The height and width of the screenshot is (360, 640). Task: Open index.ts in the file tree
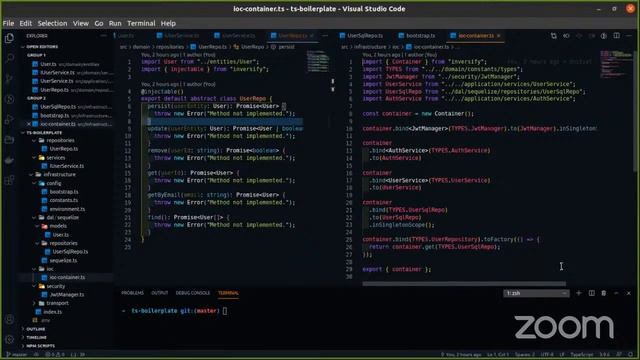click(53, 312)
